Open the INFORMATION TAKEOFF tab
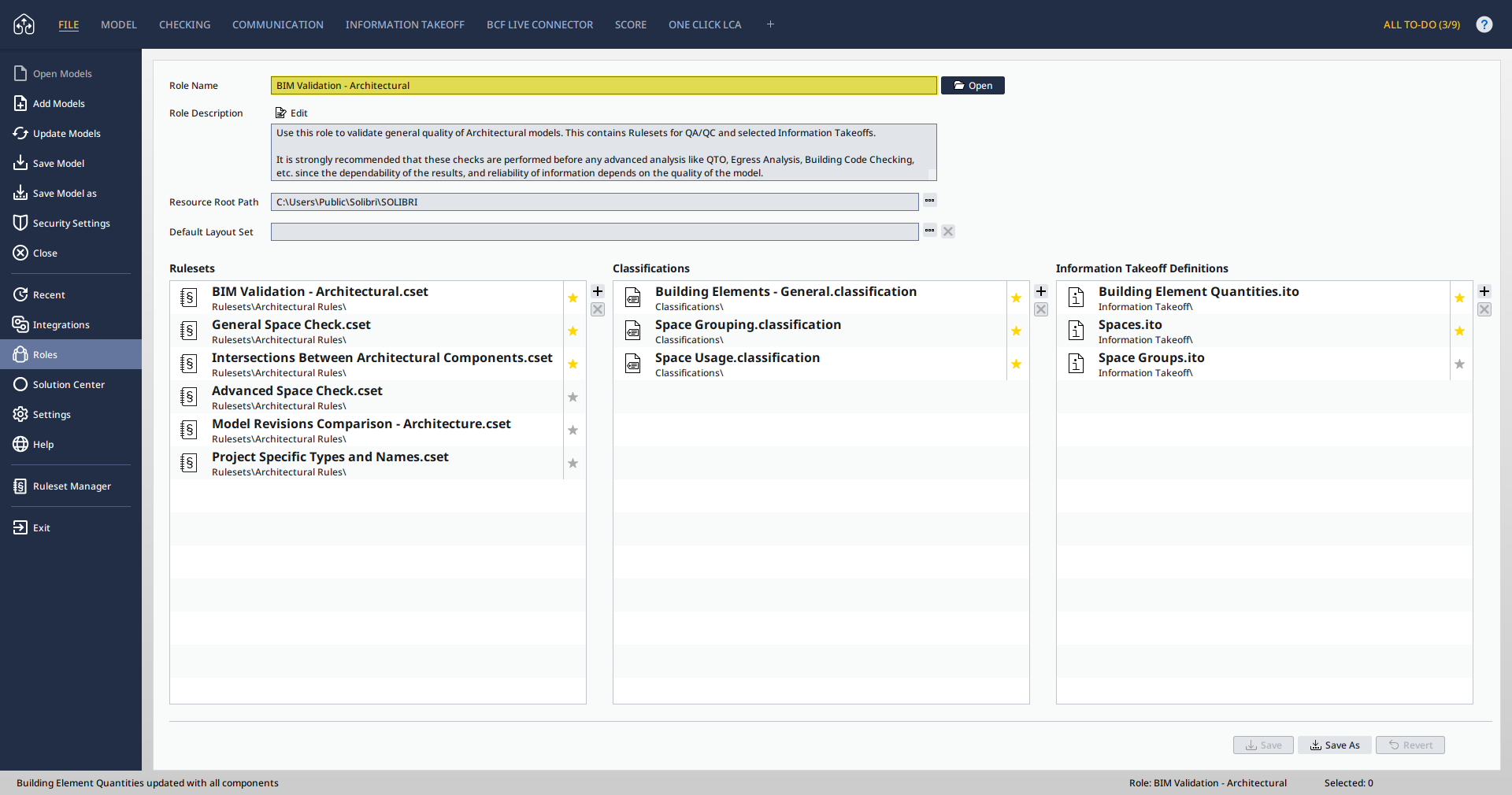The image size is (1512, 795). coord(405,24)
